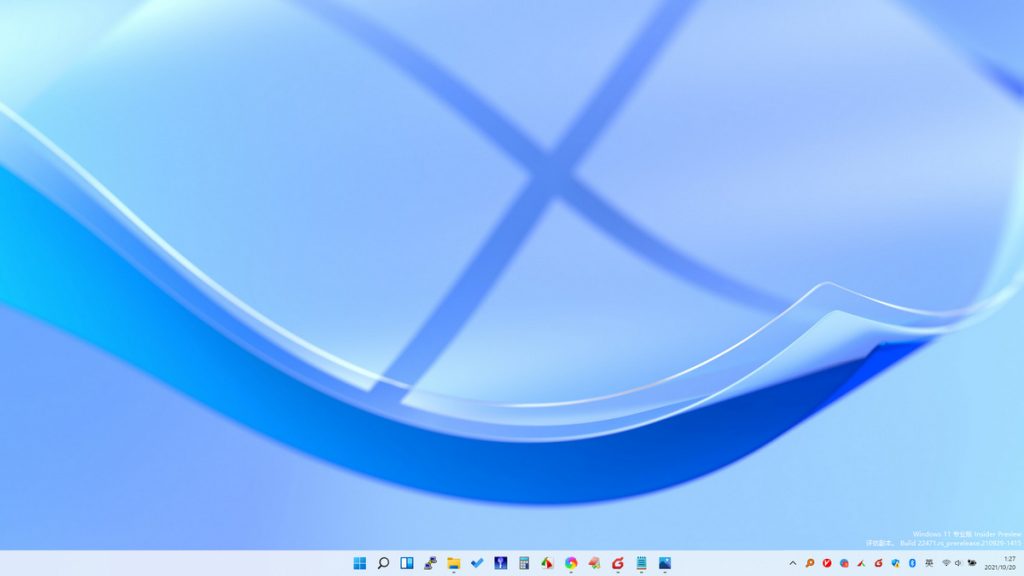1024x576 pixels.
Task: Open the Windows Start menu
Action: (359, 563)
